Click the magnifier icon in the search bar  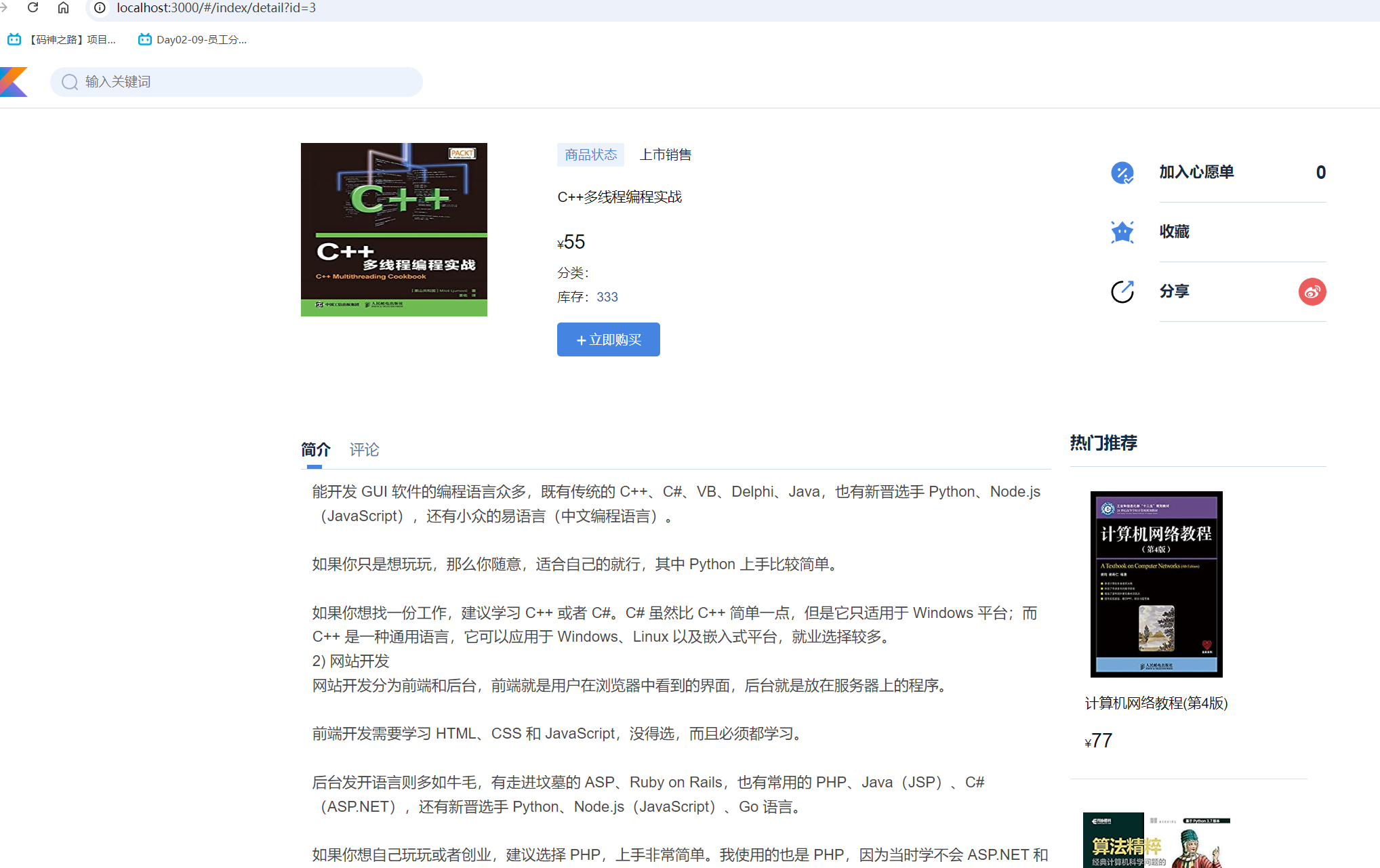(x=70, y=81)
